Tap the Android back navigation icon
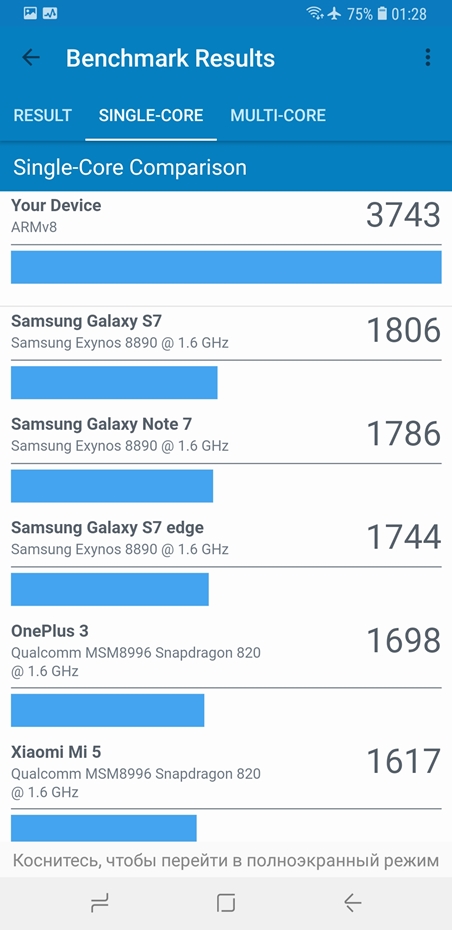Screen dimensions: 452x930 point(352,903)
